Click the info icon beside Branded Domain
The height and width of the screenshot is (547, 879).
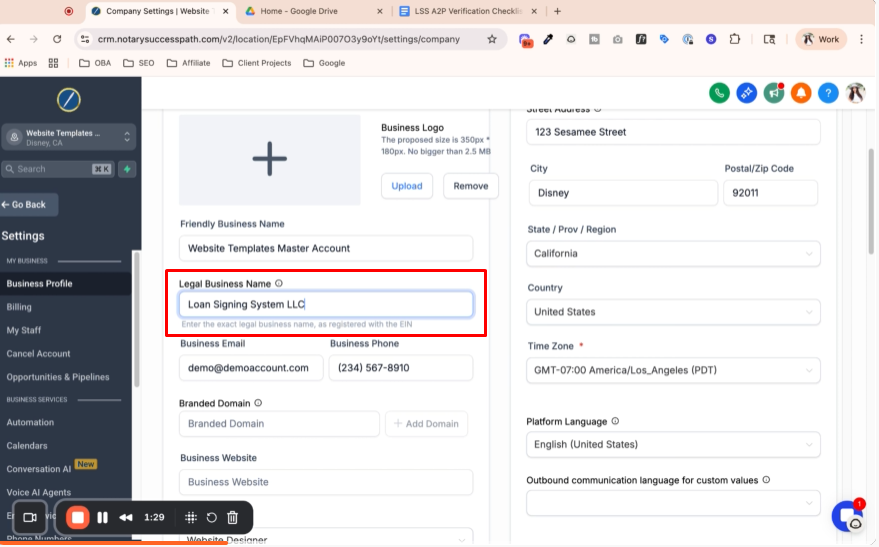tap(258, 403)
